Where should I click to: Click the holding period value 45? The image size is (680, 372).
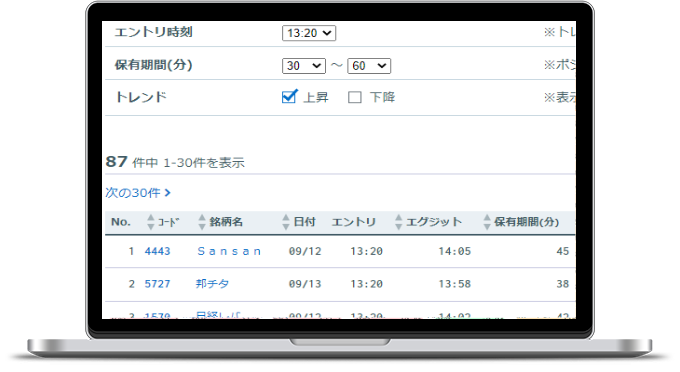pos(562,251)
